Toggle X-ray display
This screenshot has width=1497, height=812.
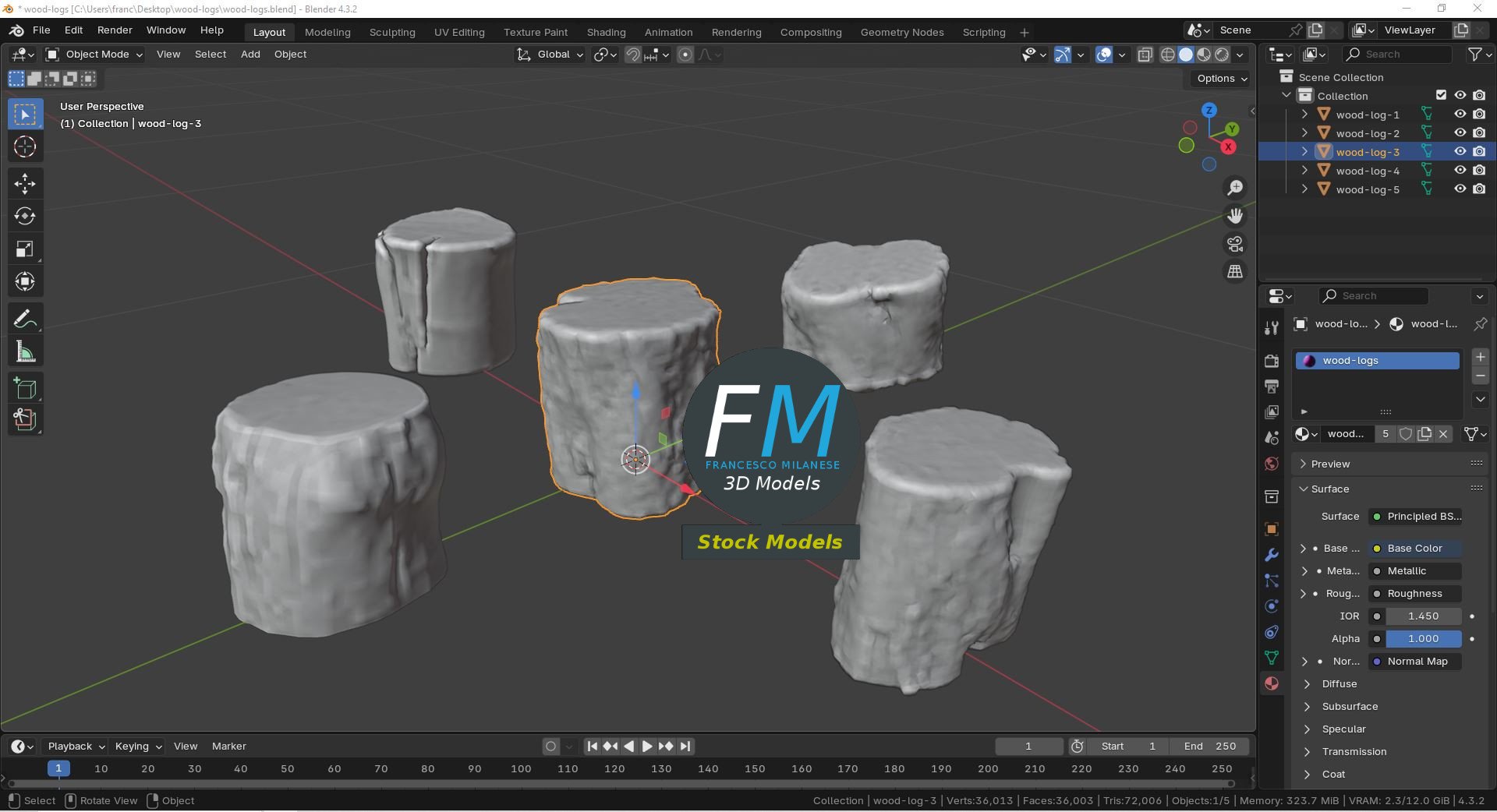1145,55
